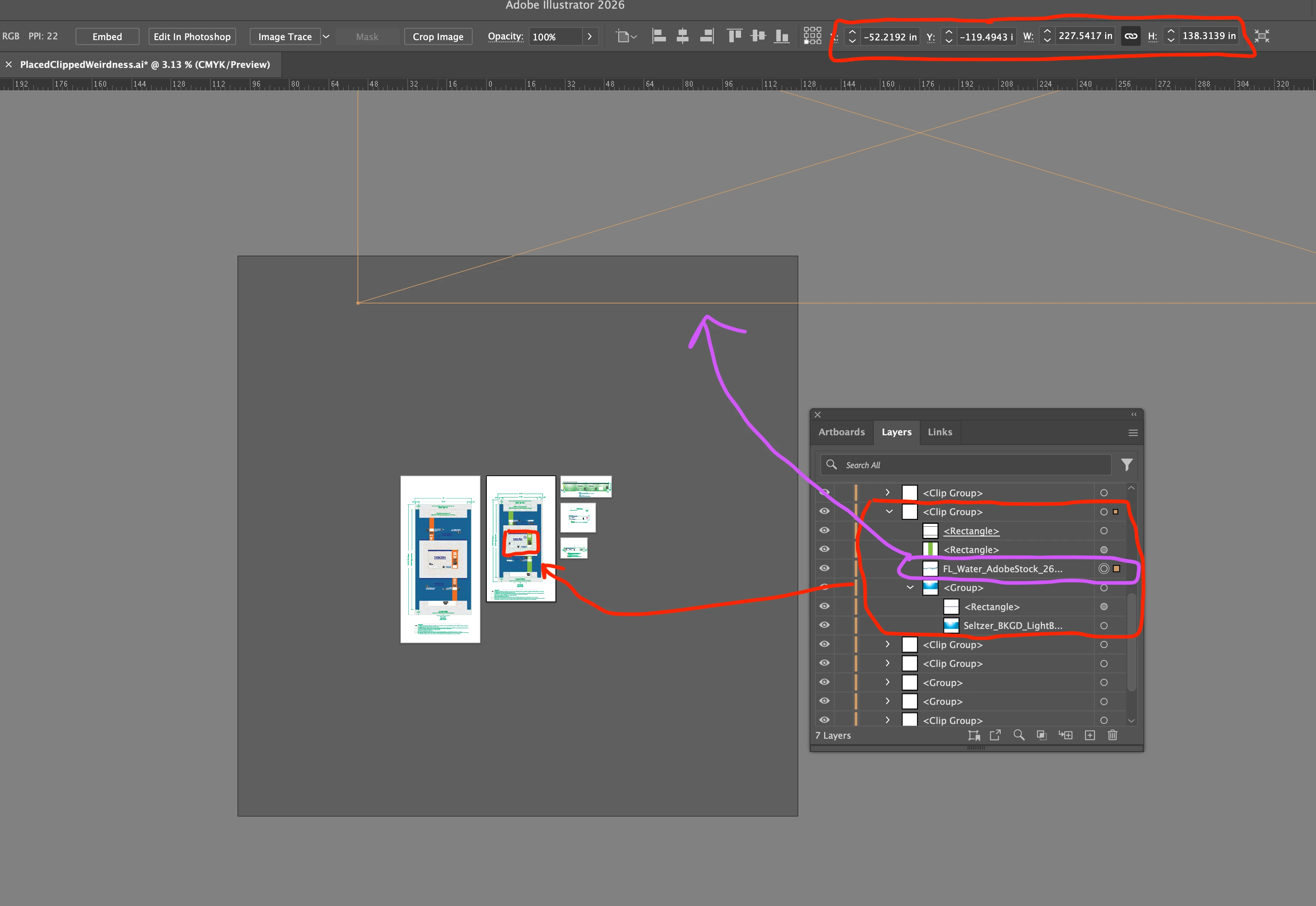Click layers filter funnel icon
This screenshot has height=906, width=1316.
(1126, 465)
